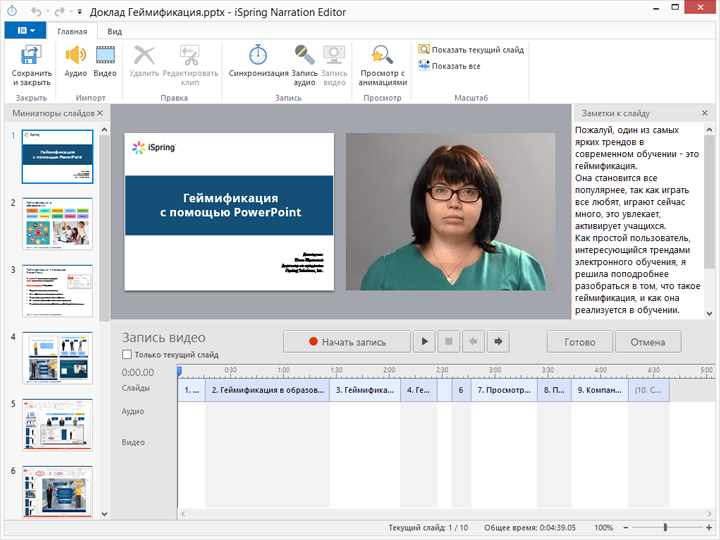Redo action in title bar
The image size is (720, 540).
pyautogui.click(x=59, y=11)
